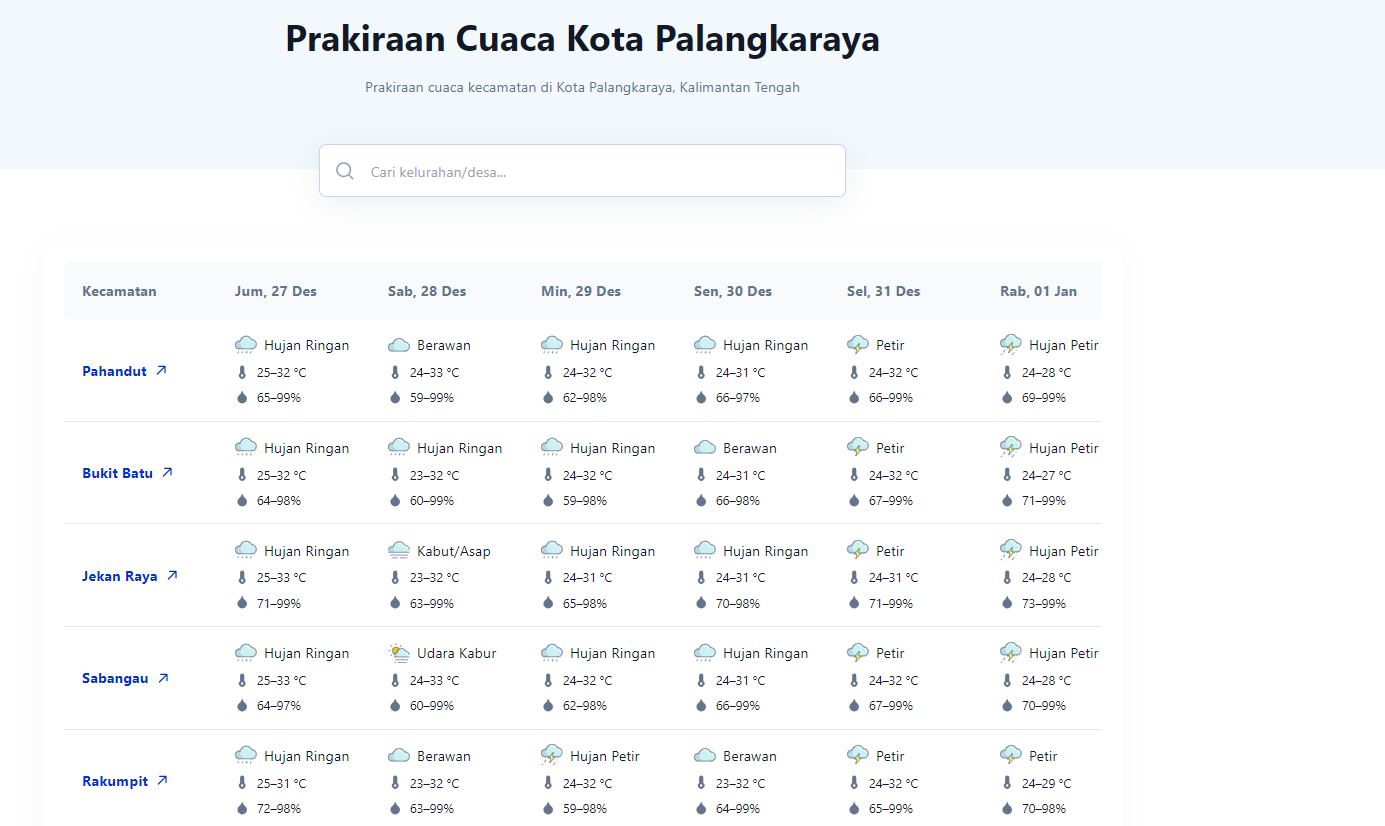Click the arrow icon next to Pahandut

(x=161, y=370)
